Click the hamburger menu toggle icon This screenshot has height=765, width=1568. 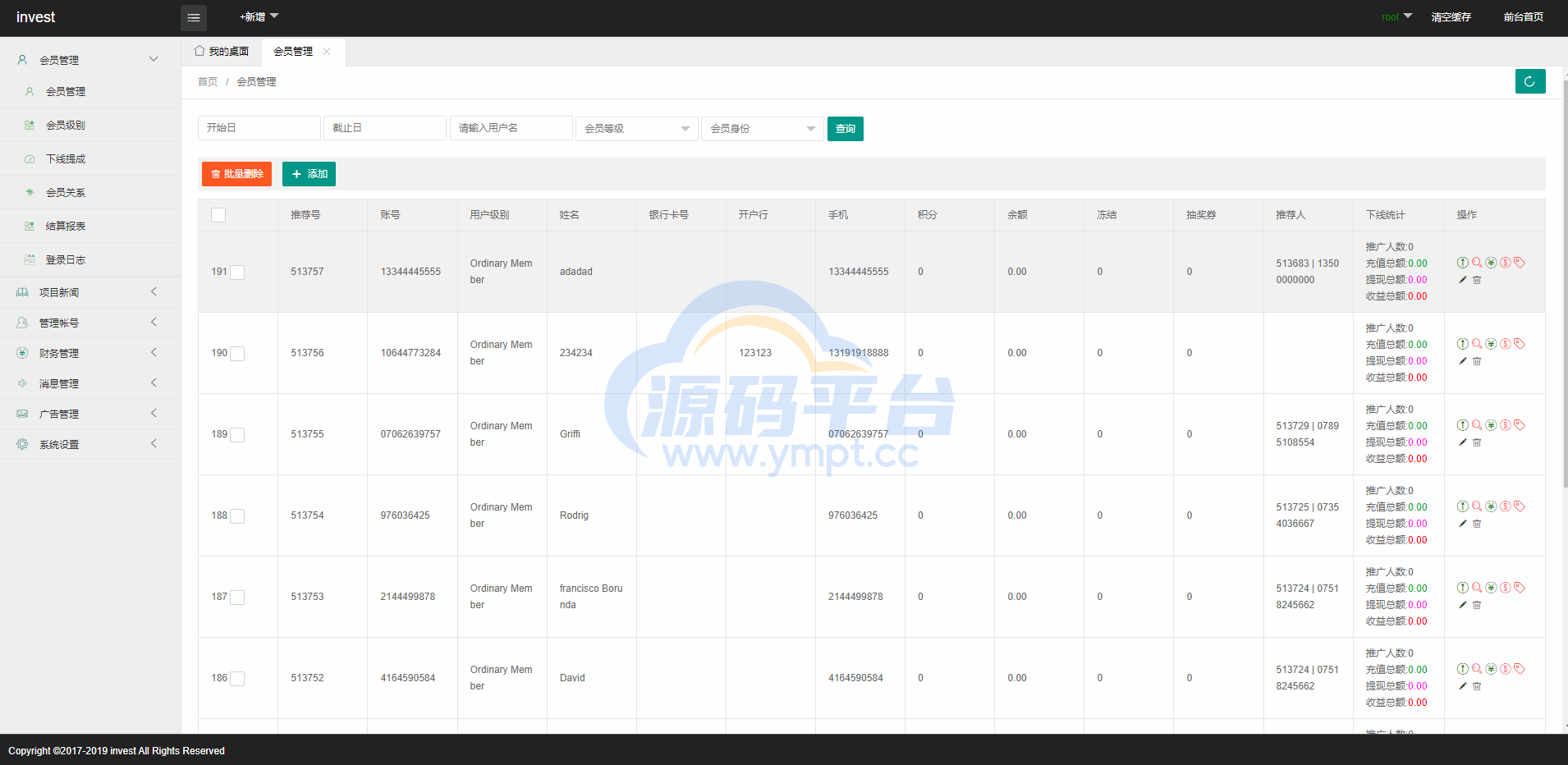click(194, 17)
